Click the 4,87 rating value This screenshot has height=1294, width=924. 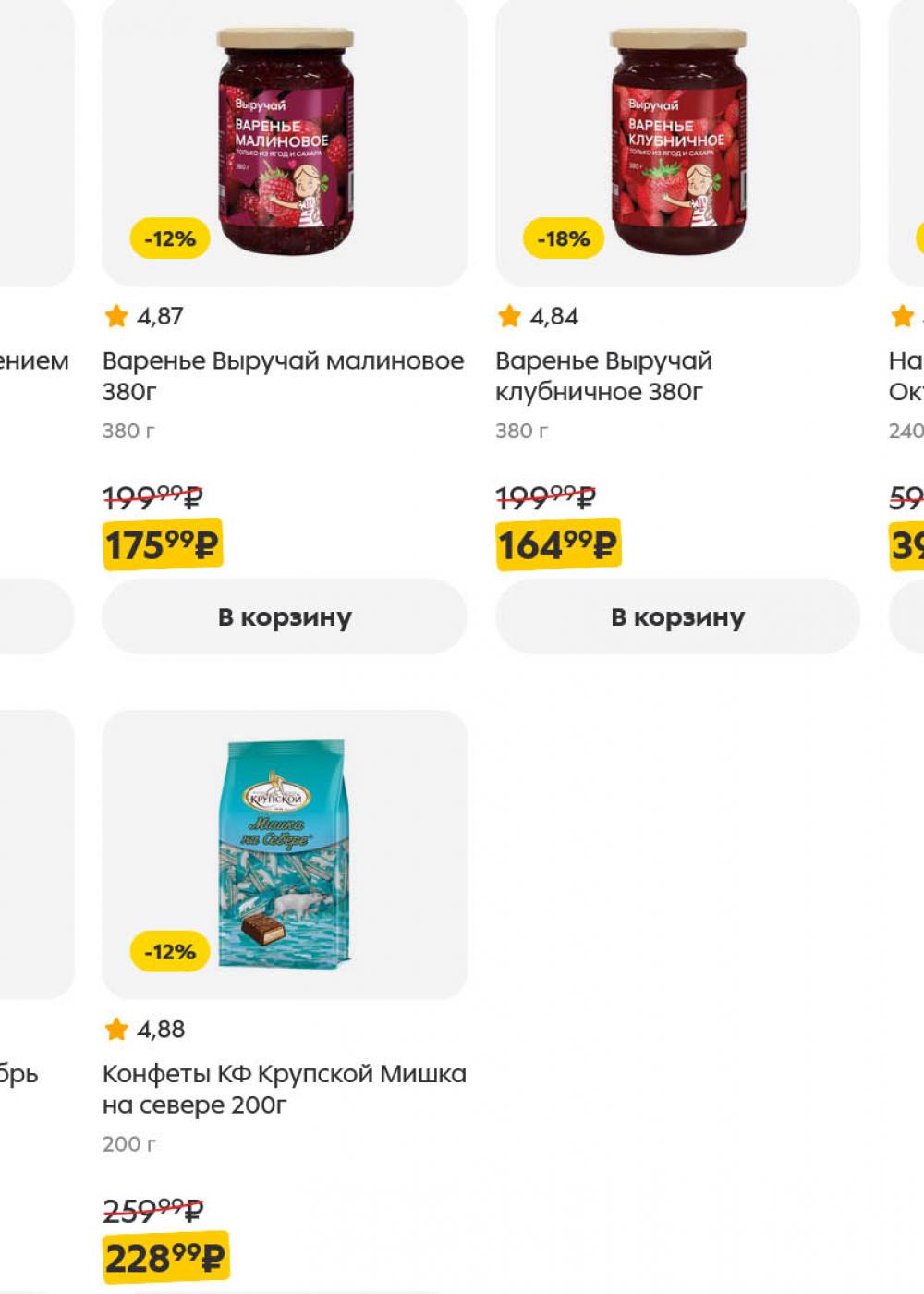[x=160, y=316]
